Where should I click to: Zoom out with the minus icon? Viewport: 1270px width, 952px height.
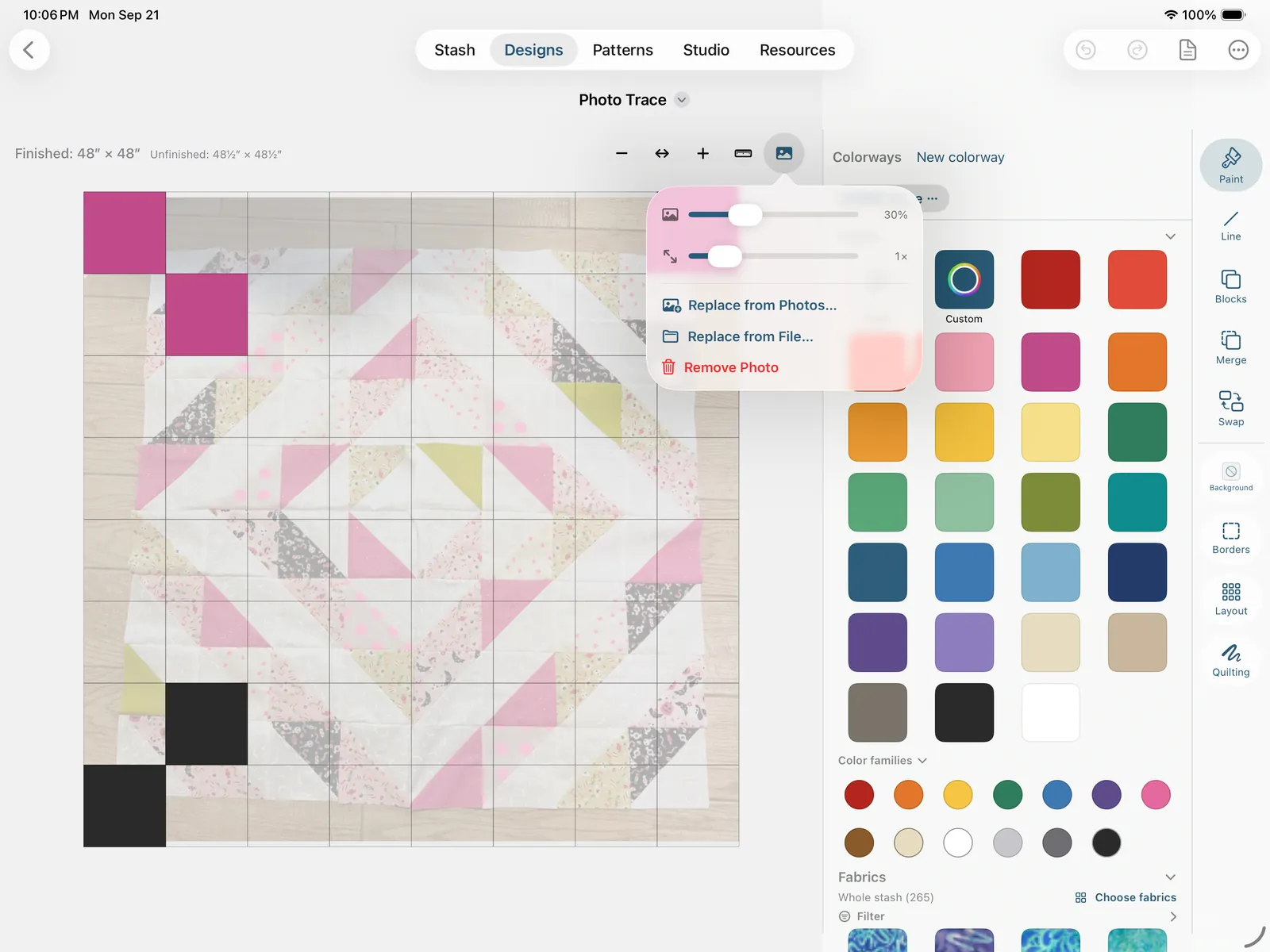(622, 153)
